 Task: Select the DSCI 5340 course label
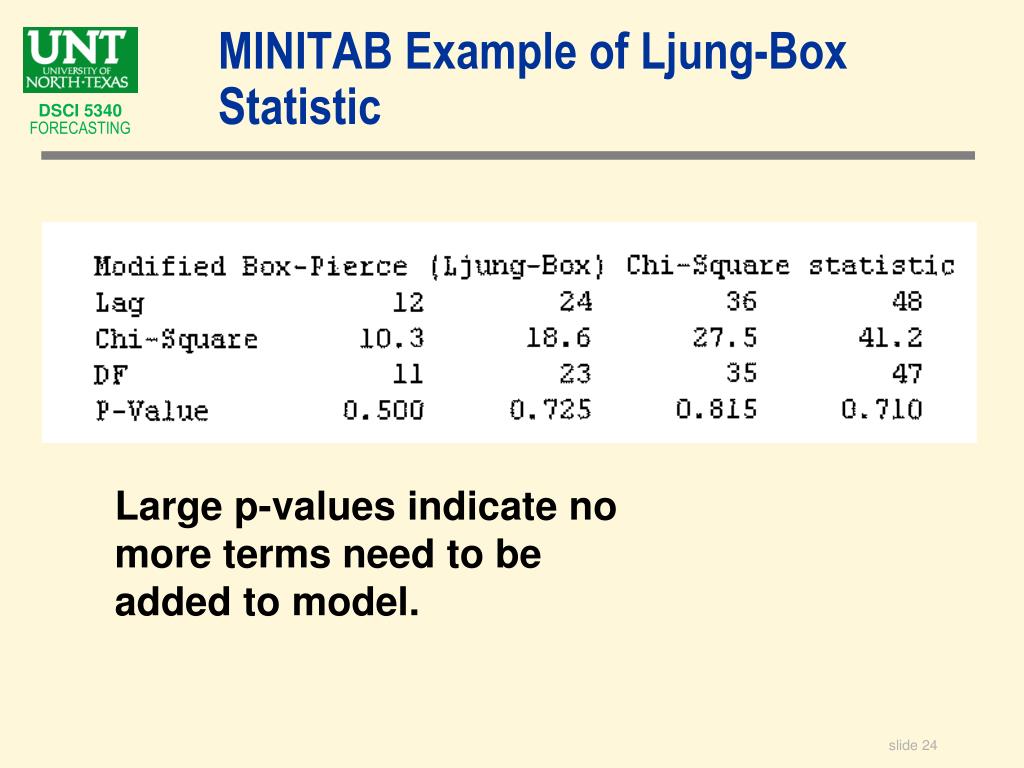pyautogui.click(x=80, y=110)
